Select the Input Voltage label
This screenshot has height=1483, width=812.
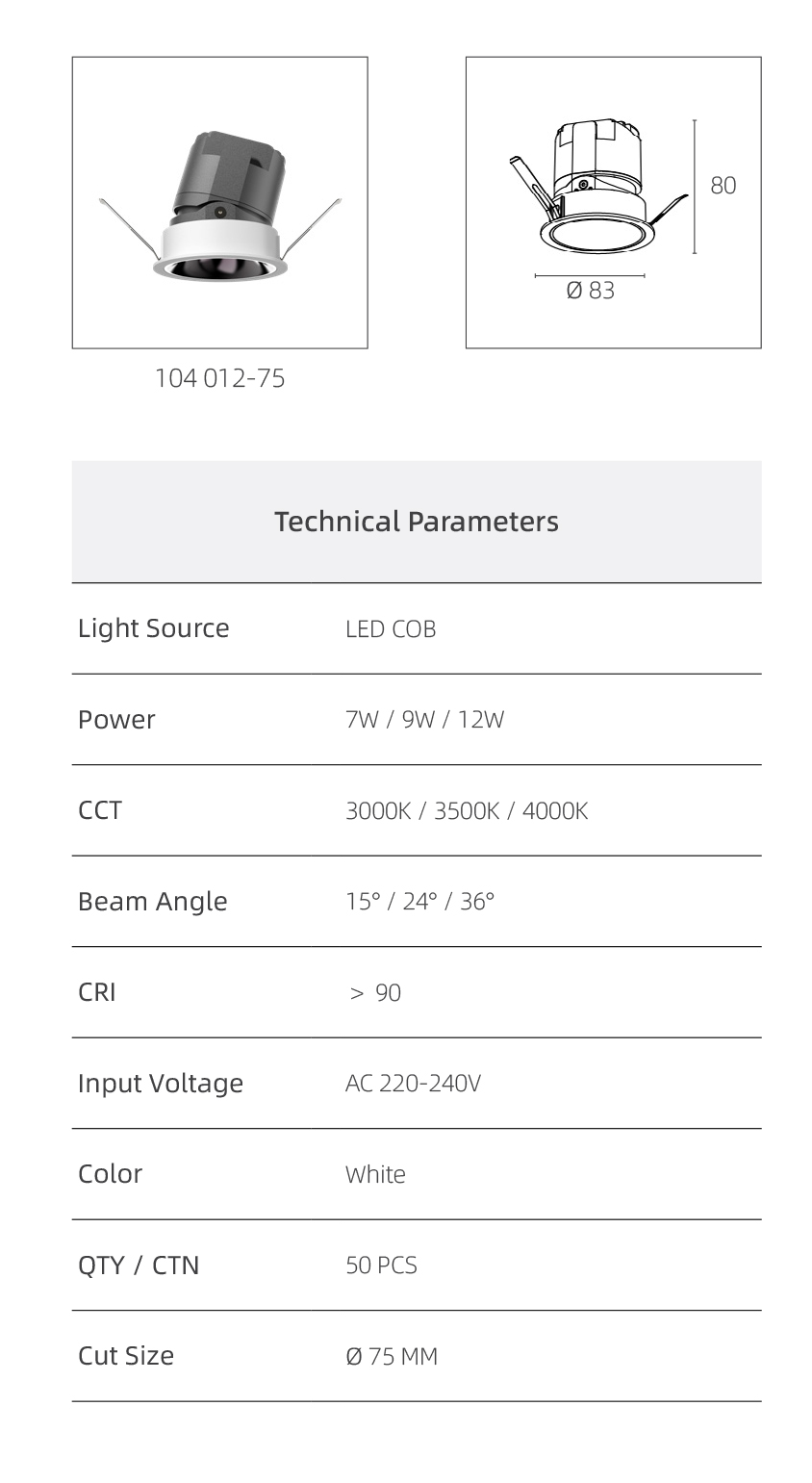[x=161, y=1084]
